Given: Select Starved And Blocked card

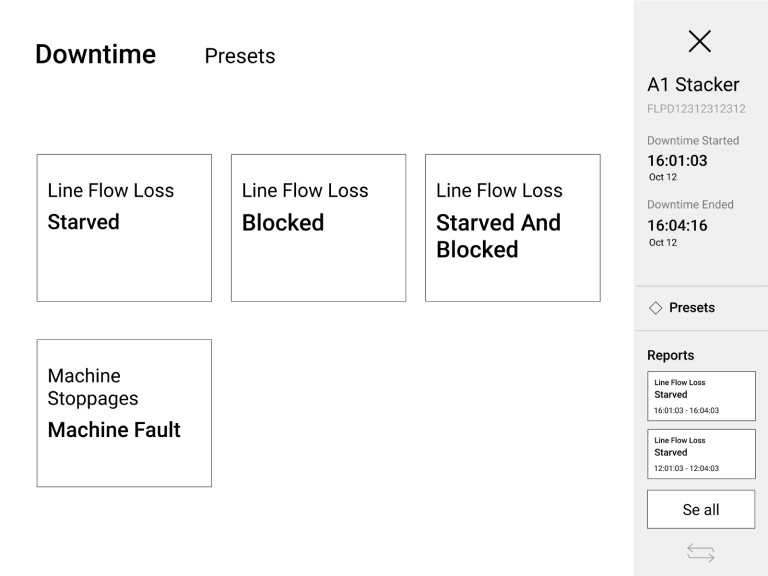Looking at the screenshot, I should (x=512, y=228).
